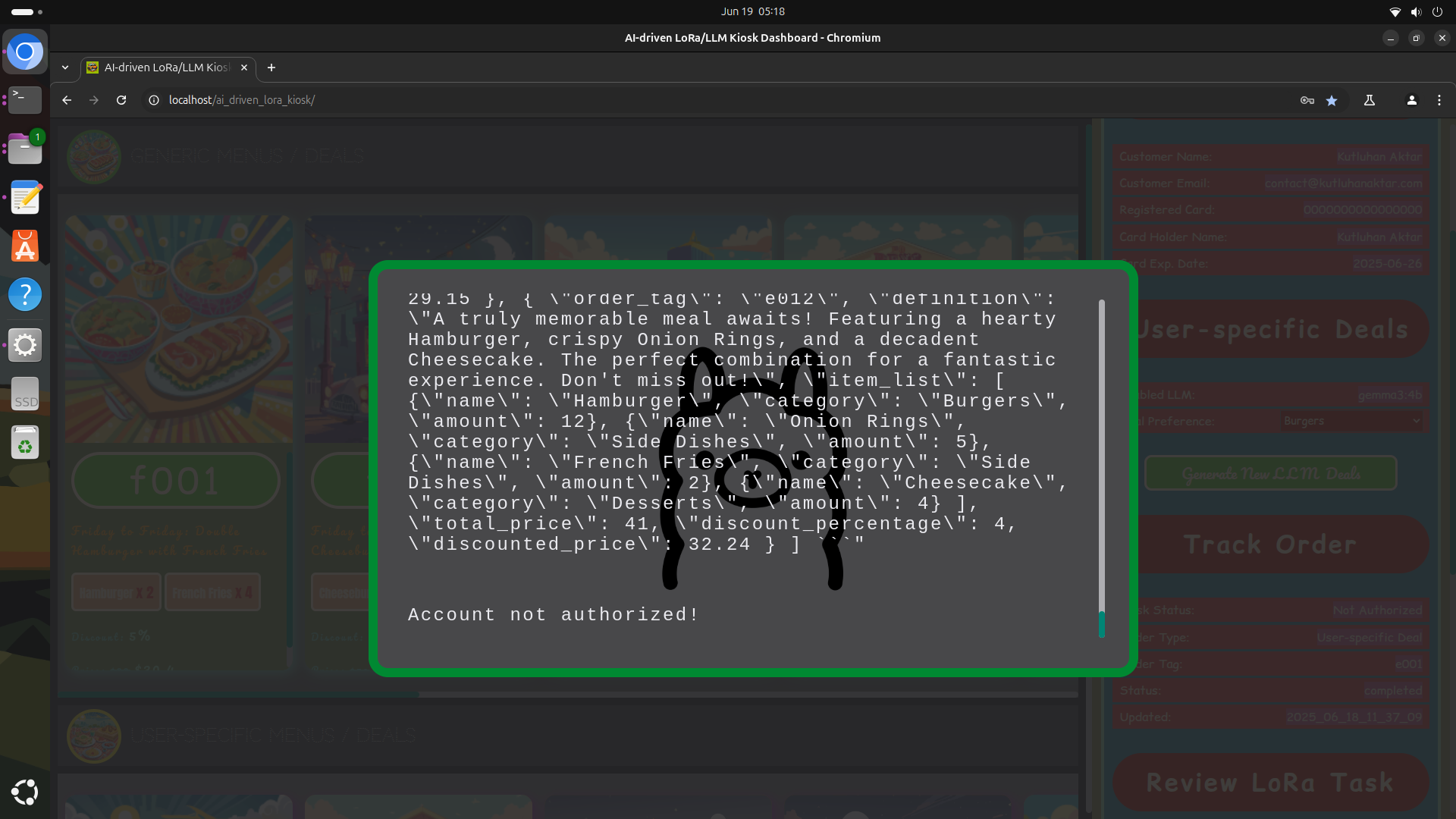Open the system tray volume menu

click(x=1416, y=11)
